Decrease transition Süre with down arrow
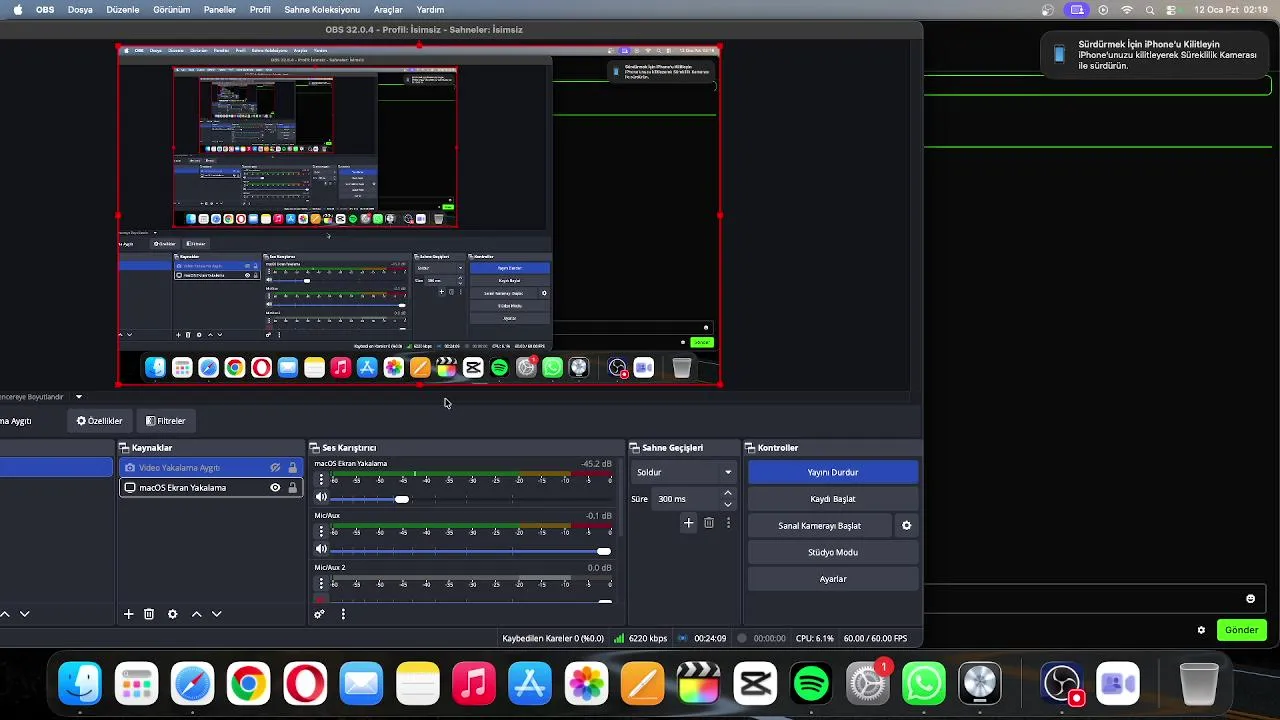This screenshot has width=1280, height=720. coord(728,504)
